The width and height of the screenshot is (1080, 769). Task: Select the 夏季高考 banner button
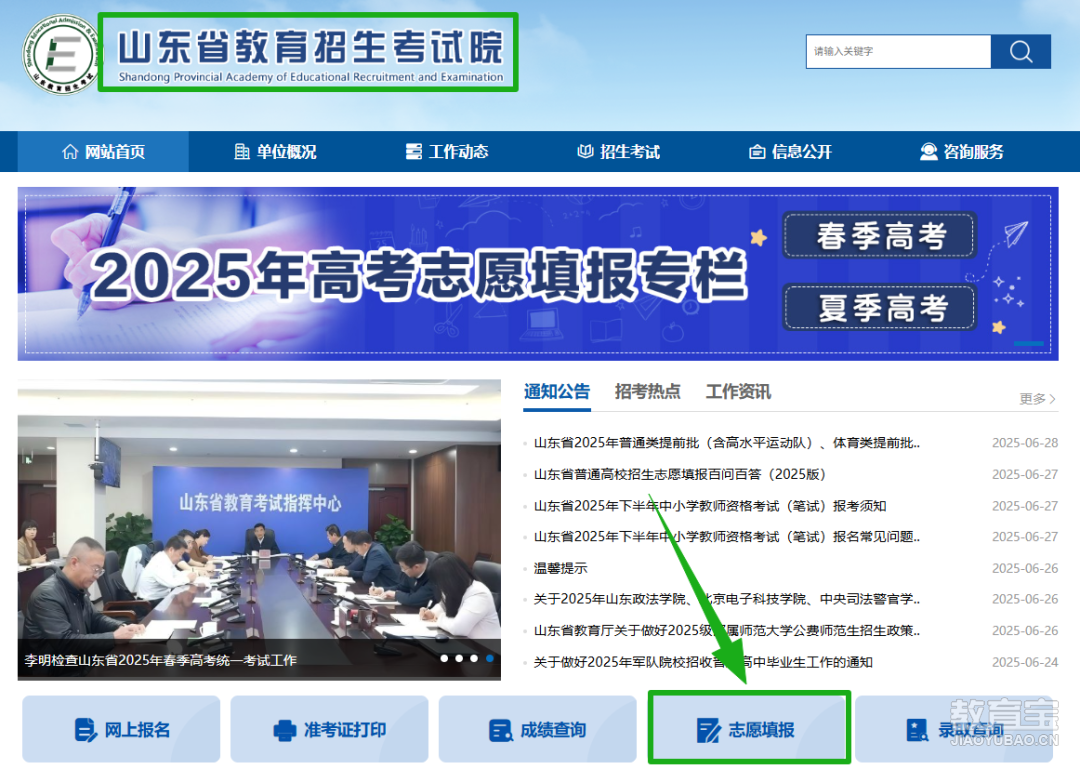pos(880,307)
